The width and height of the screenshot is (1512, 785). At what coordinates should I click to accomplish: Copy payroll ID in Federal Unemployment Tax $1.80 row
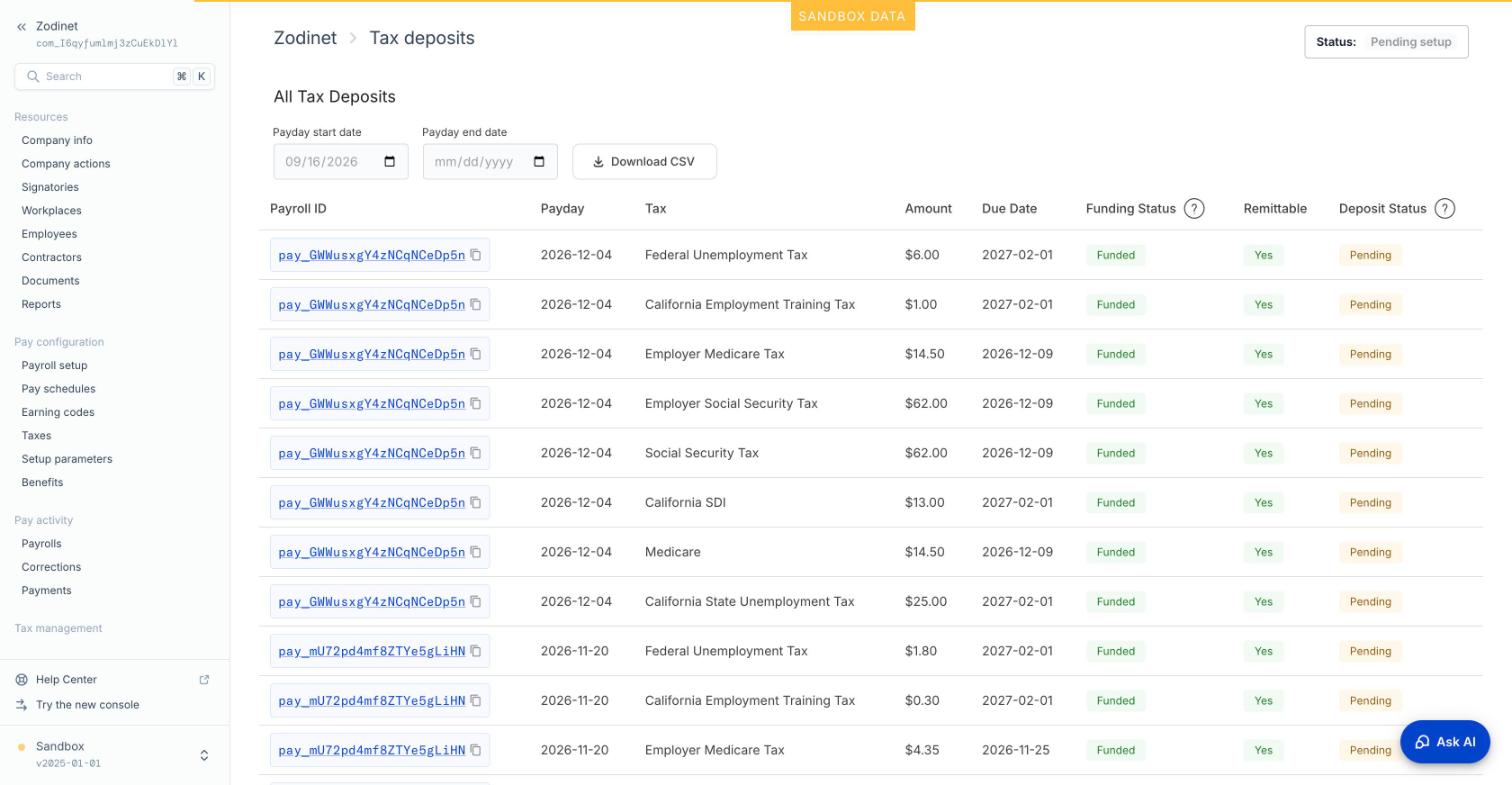(x=476, y=651)
